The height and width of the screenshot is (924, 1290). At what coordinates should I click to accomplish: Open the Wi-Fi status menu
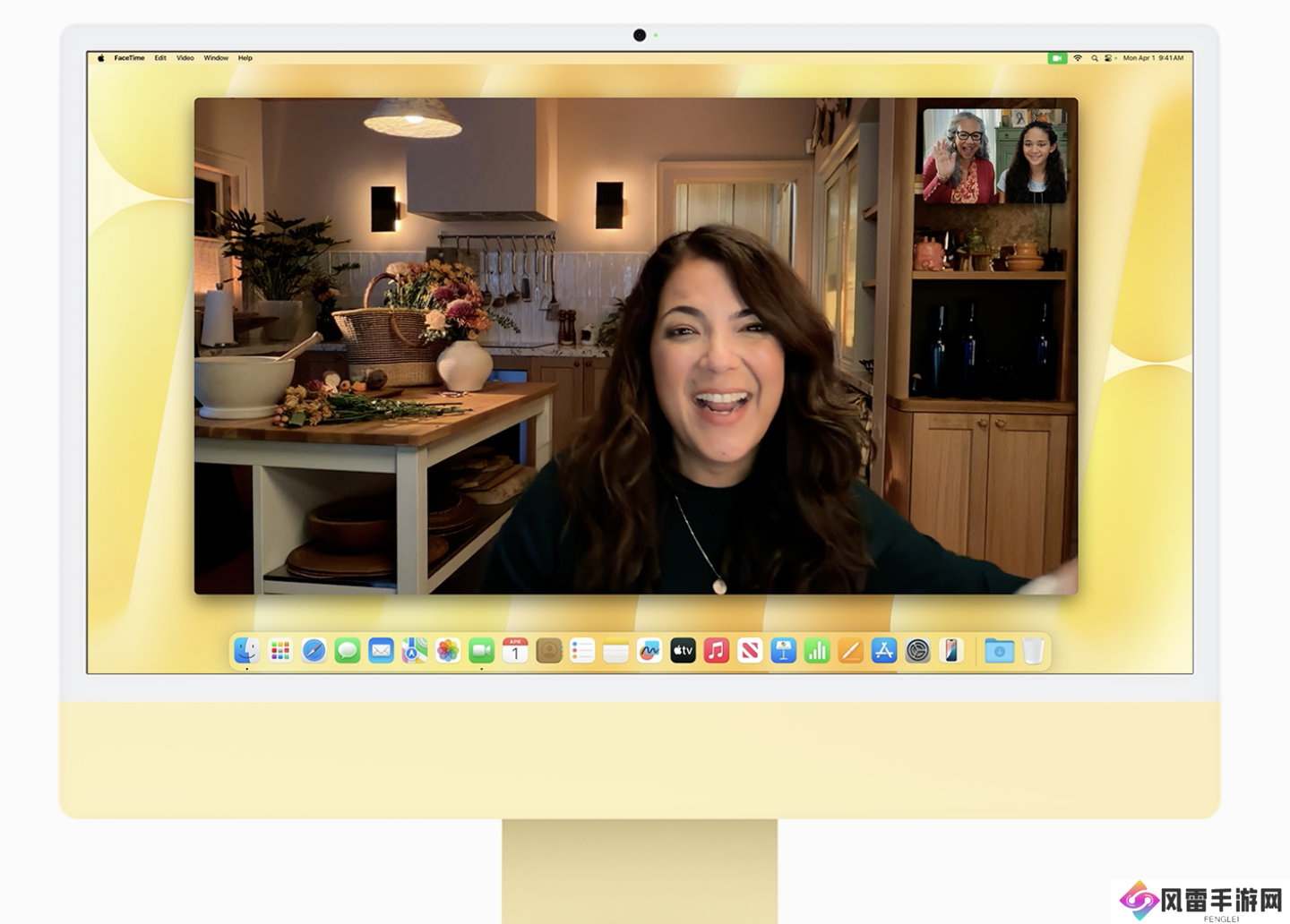click(x=1078, y=58)
